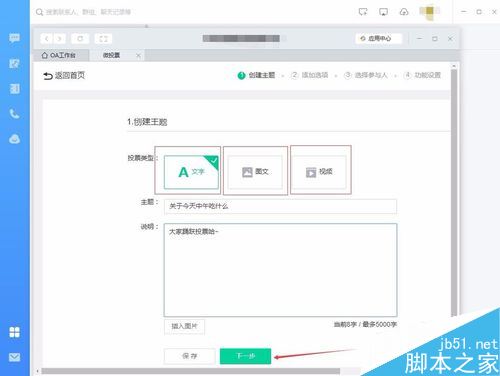Click the 说明 description text area
The image size is (500, 376).
[280, 270]
